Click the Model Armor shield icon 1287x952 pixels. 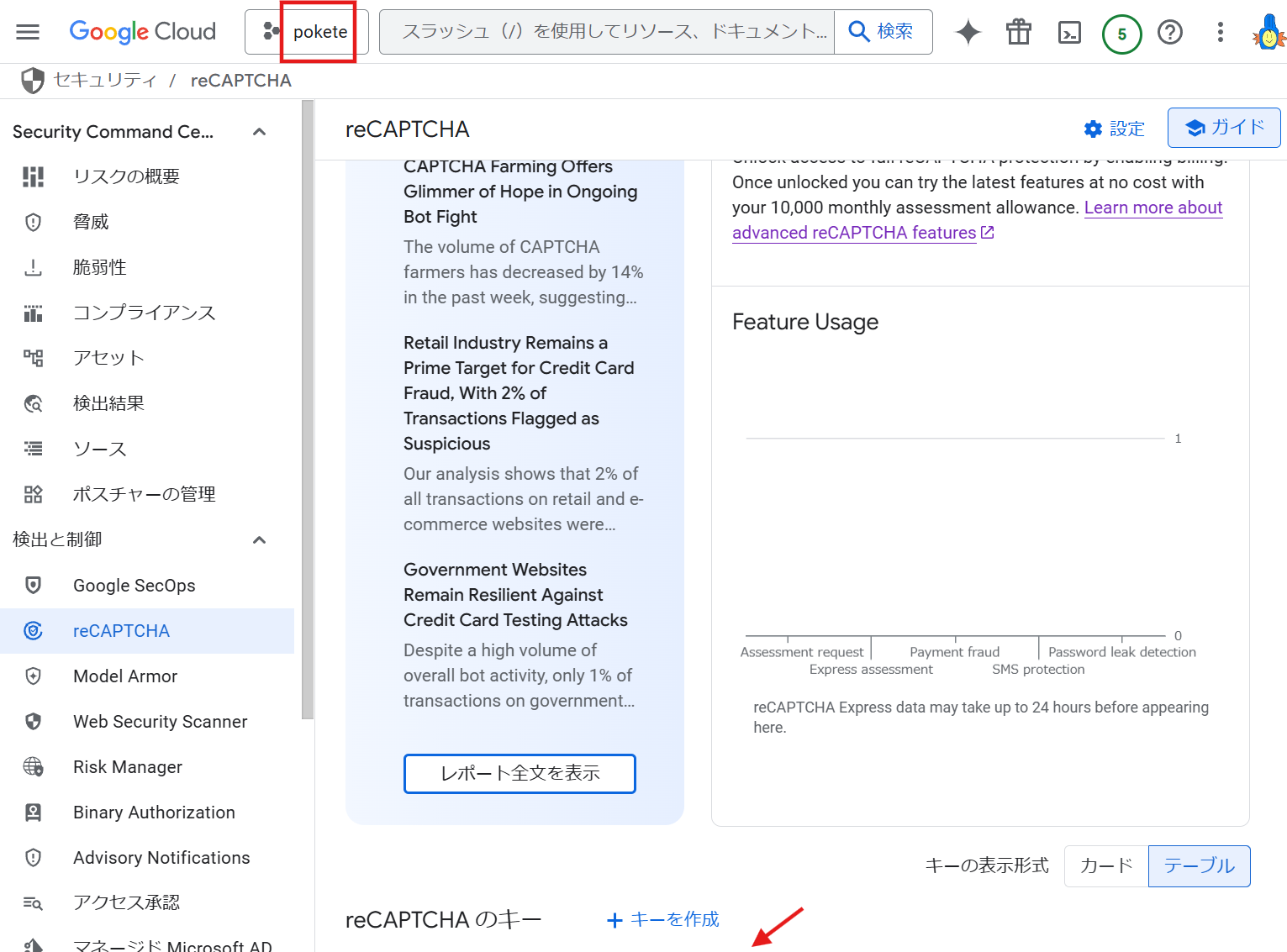pos(33,676)
